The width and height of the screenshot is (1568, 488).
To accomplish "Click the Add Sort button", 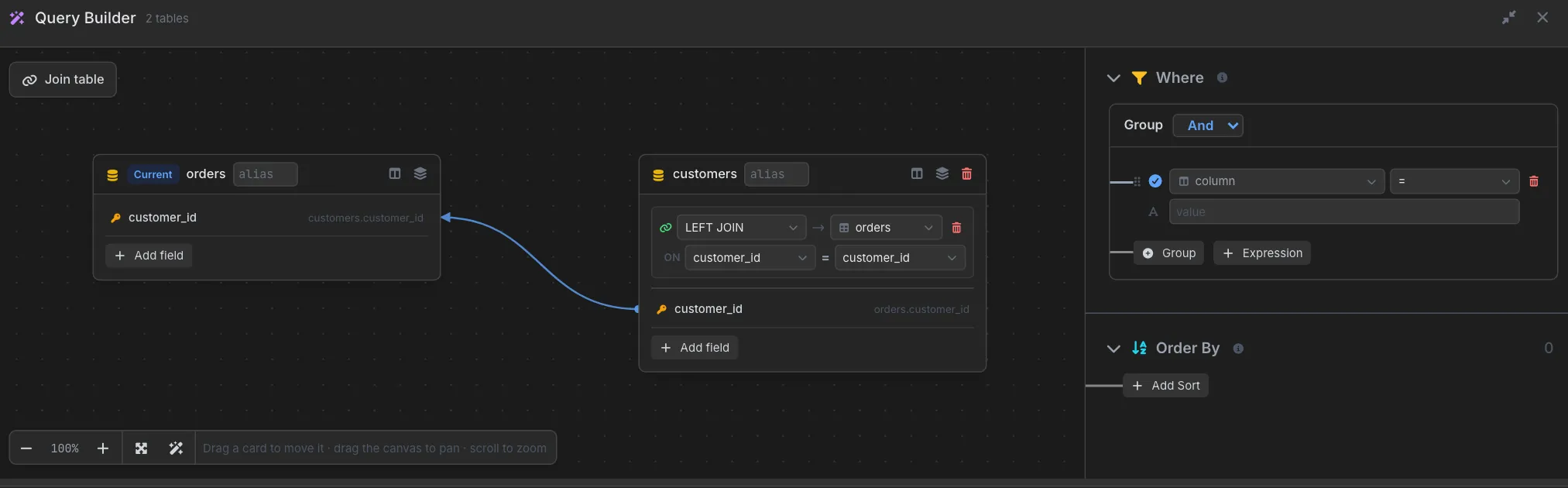I will click(x=1165, y=386).
